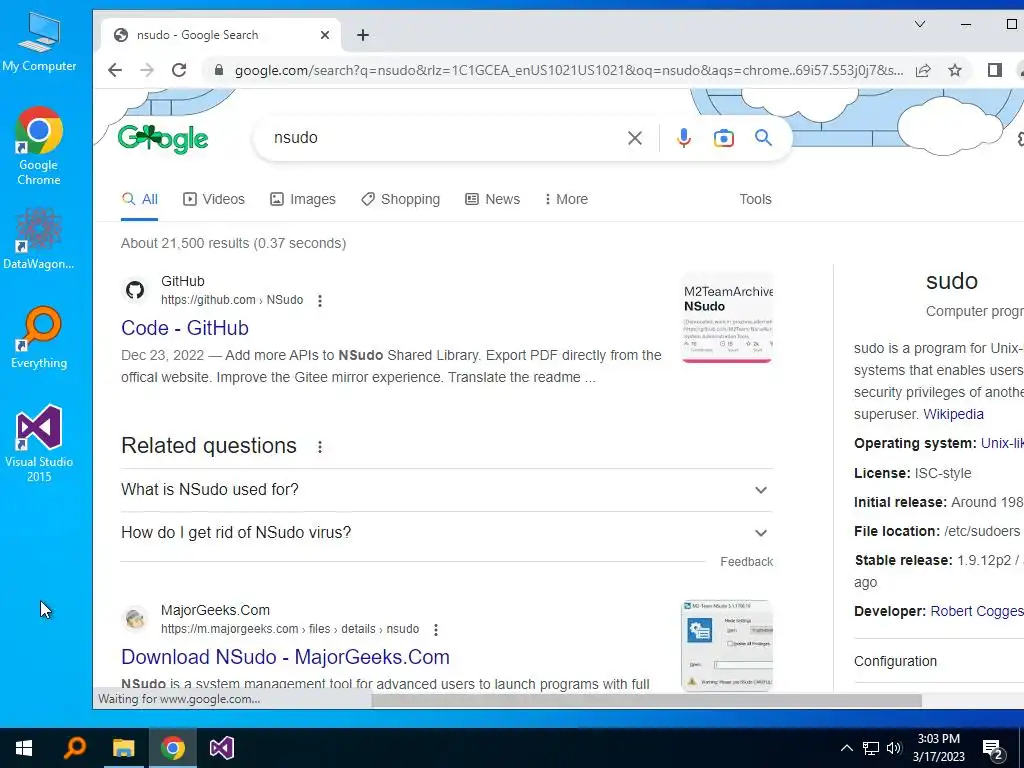The width and height of the screenshot is (1024, 768).
Task: Close the nsudo Google Search tab
Action: pyautogui.click(x=325, y=35)
